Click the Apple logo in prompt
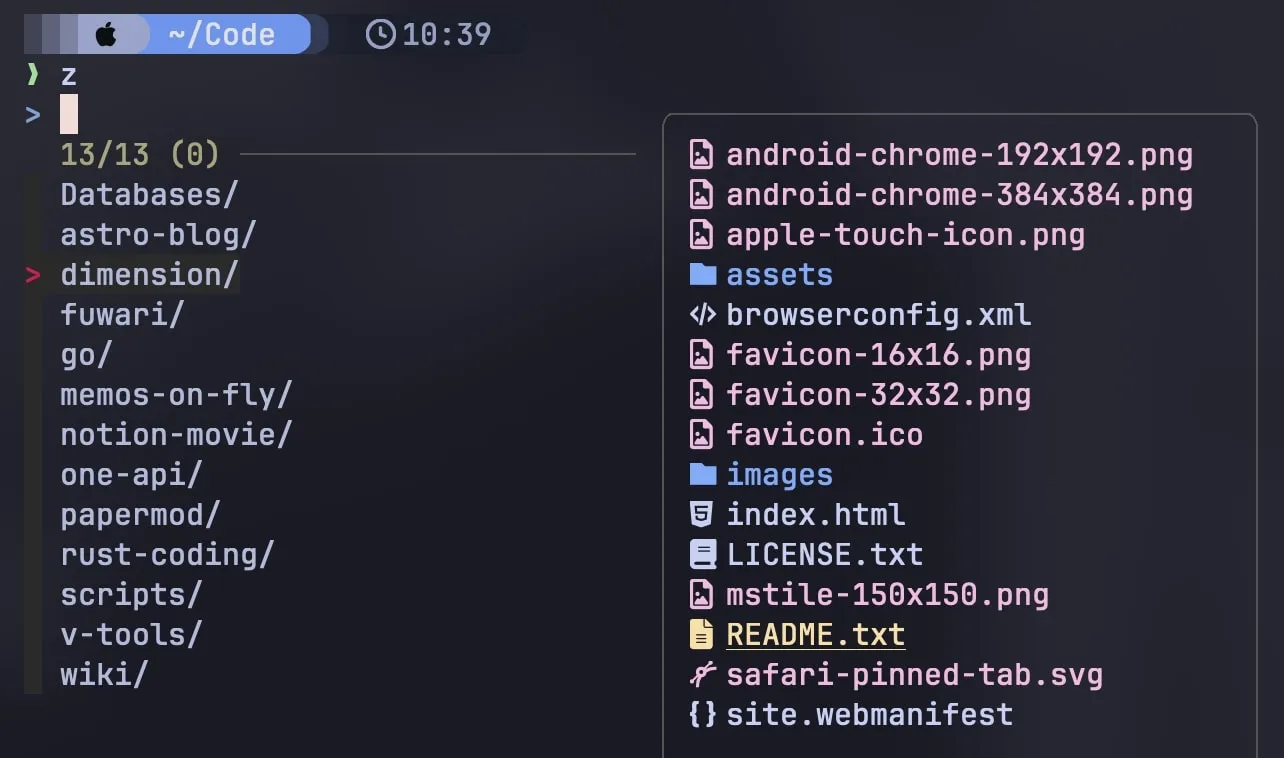This screenshot has height=758, width=1284. [107, 35]
